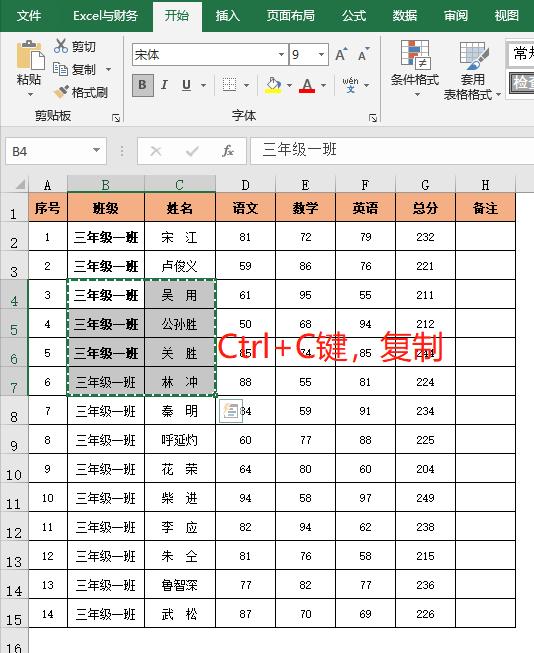
Task: Switch to 公式 Formulas tab
Action: click(x=354, y=16)
